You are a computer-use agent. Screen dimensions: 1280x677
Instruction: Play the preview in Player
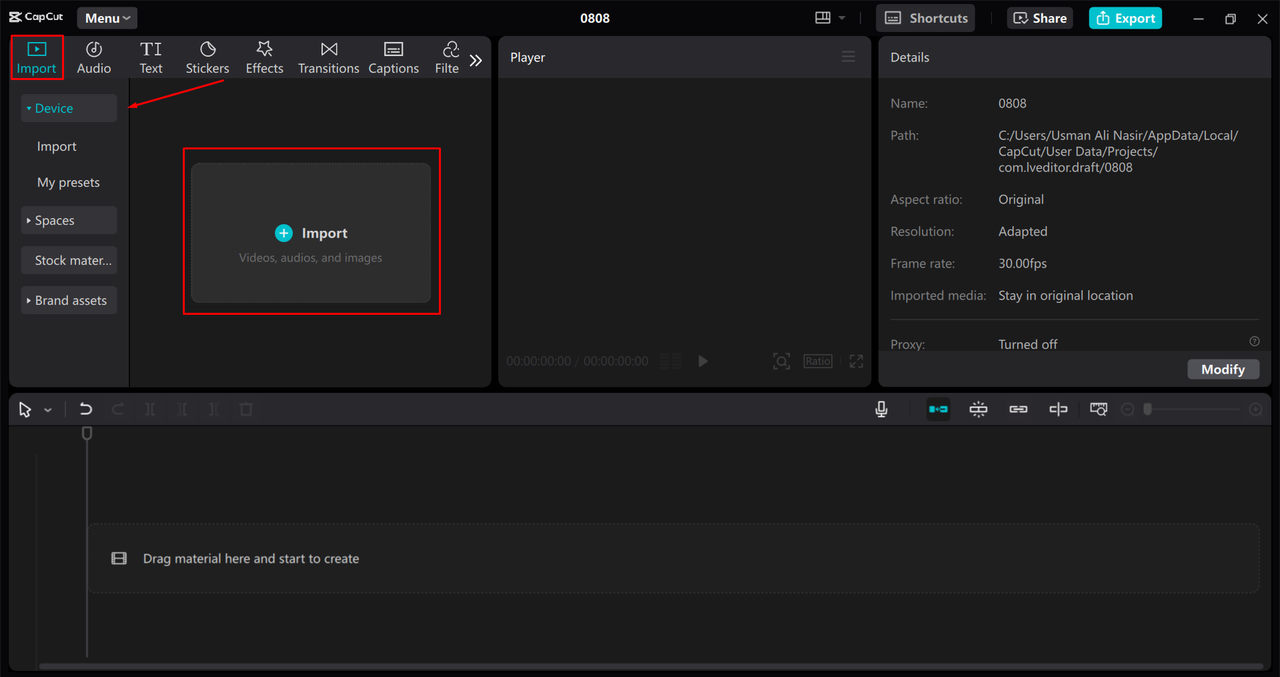[703, 361]
